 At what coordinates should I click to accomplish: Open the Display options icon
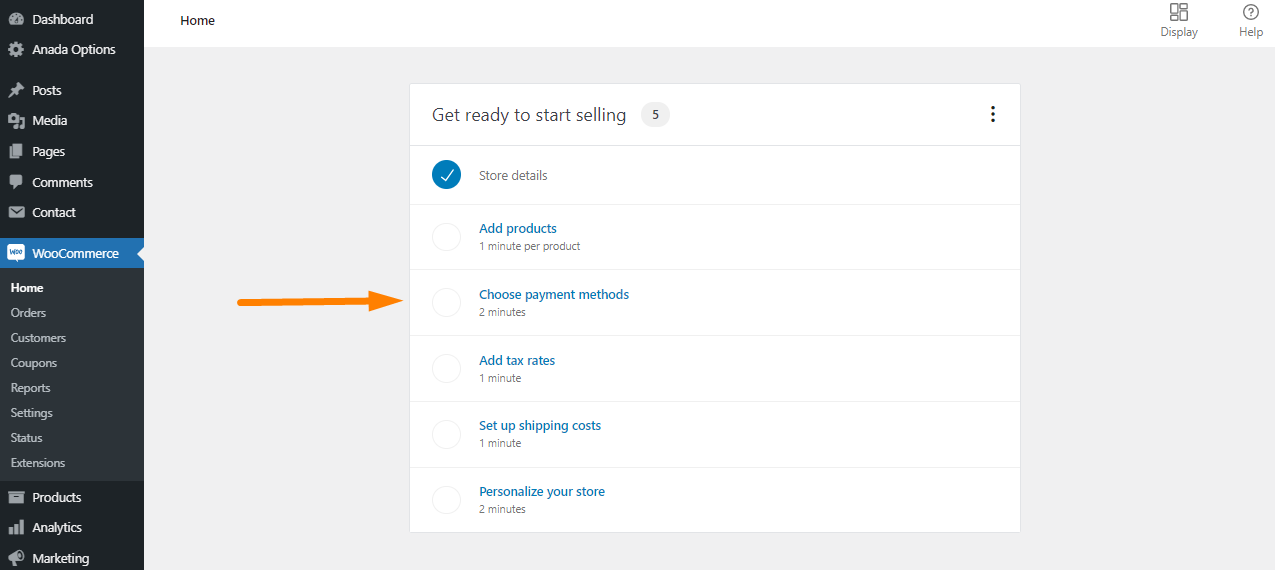point(1179,12)
